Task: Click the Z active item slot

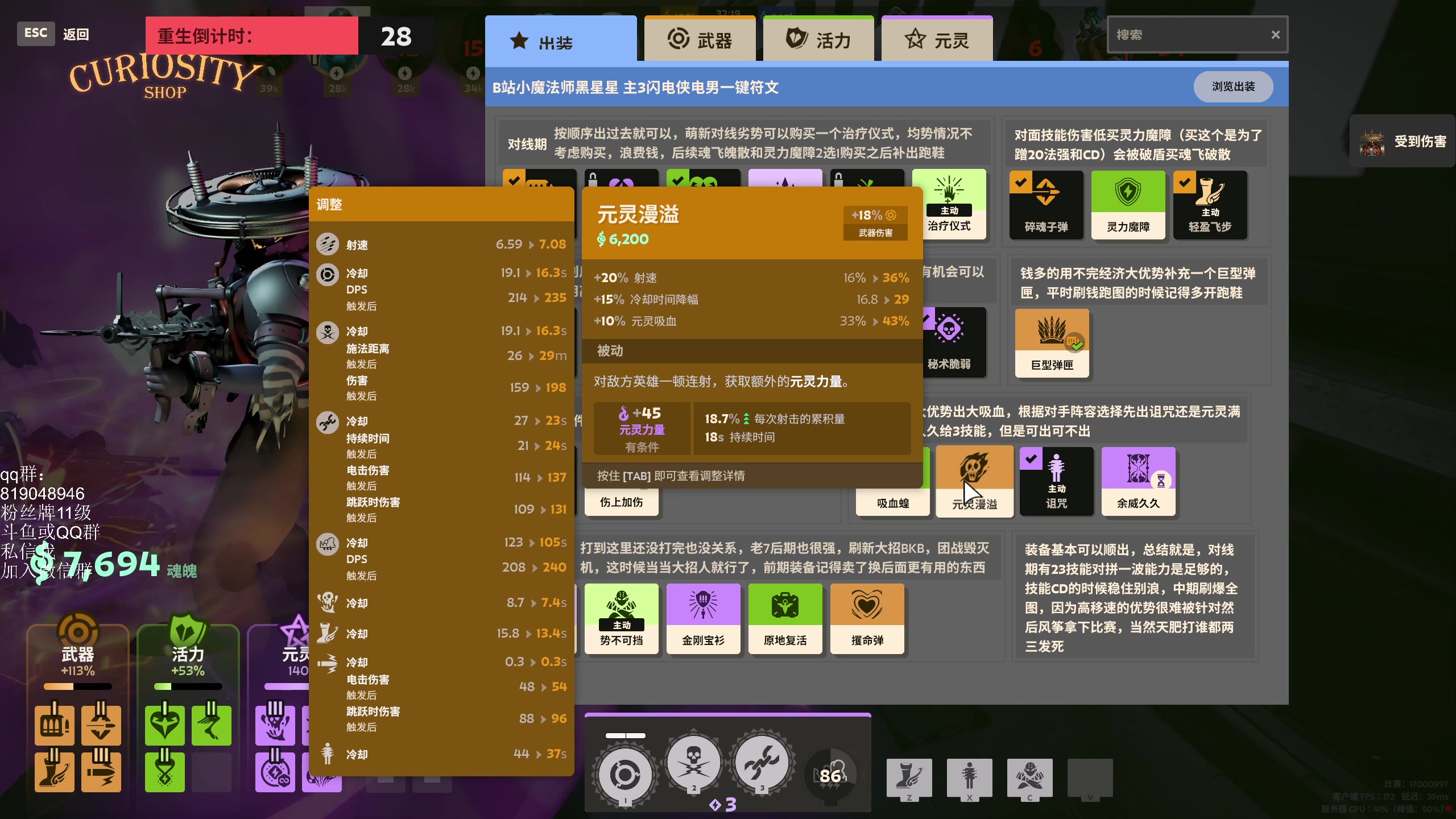Action: click(909, 779)
